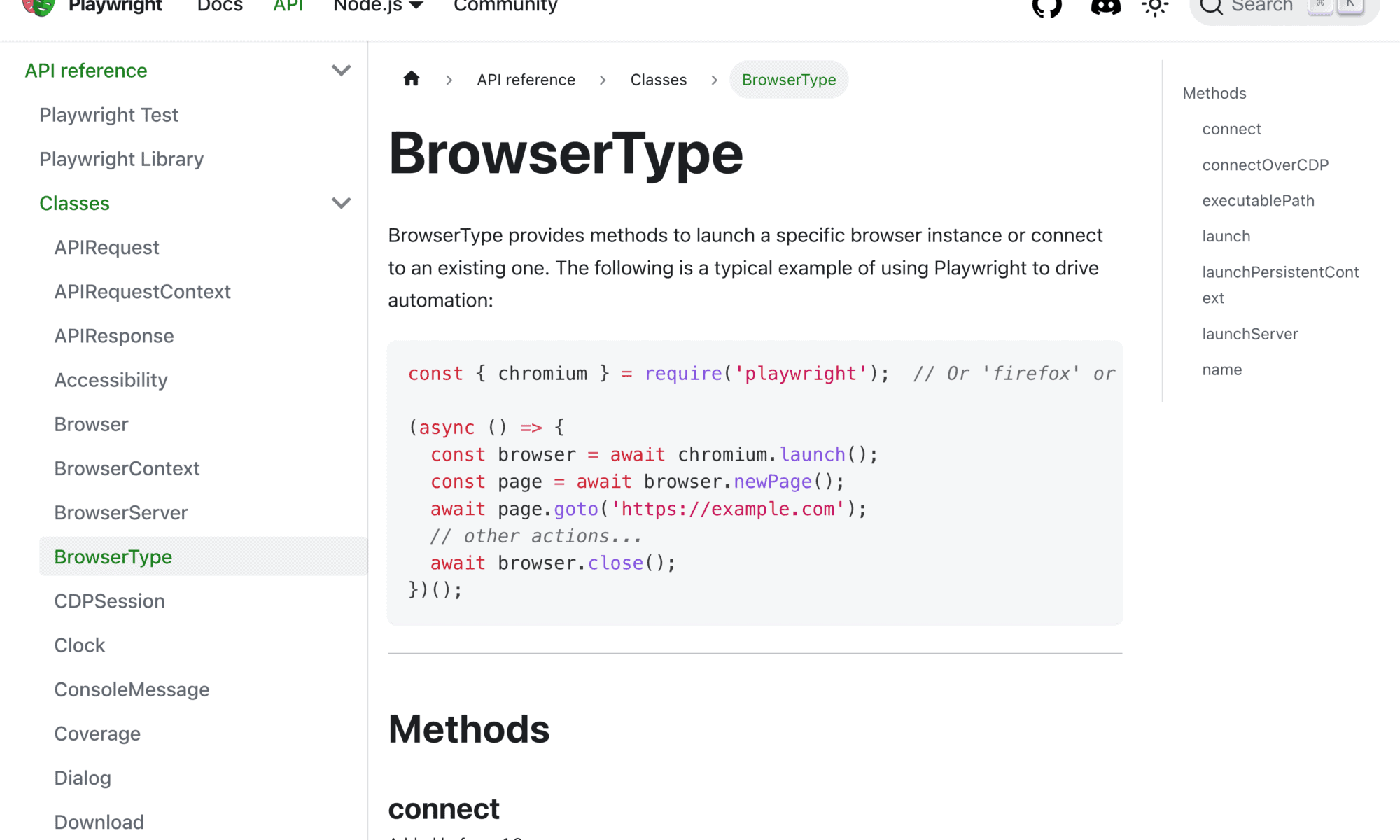Open Playwright Library in sidebar
Viewport: 1400px width, 840px height.
[121, 159]
